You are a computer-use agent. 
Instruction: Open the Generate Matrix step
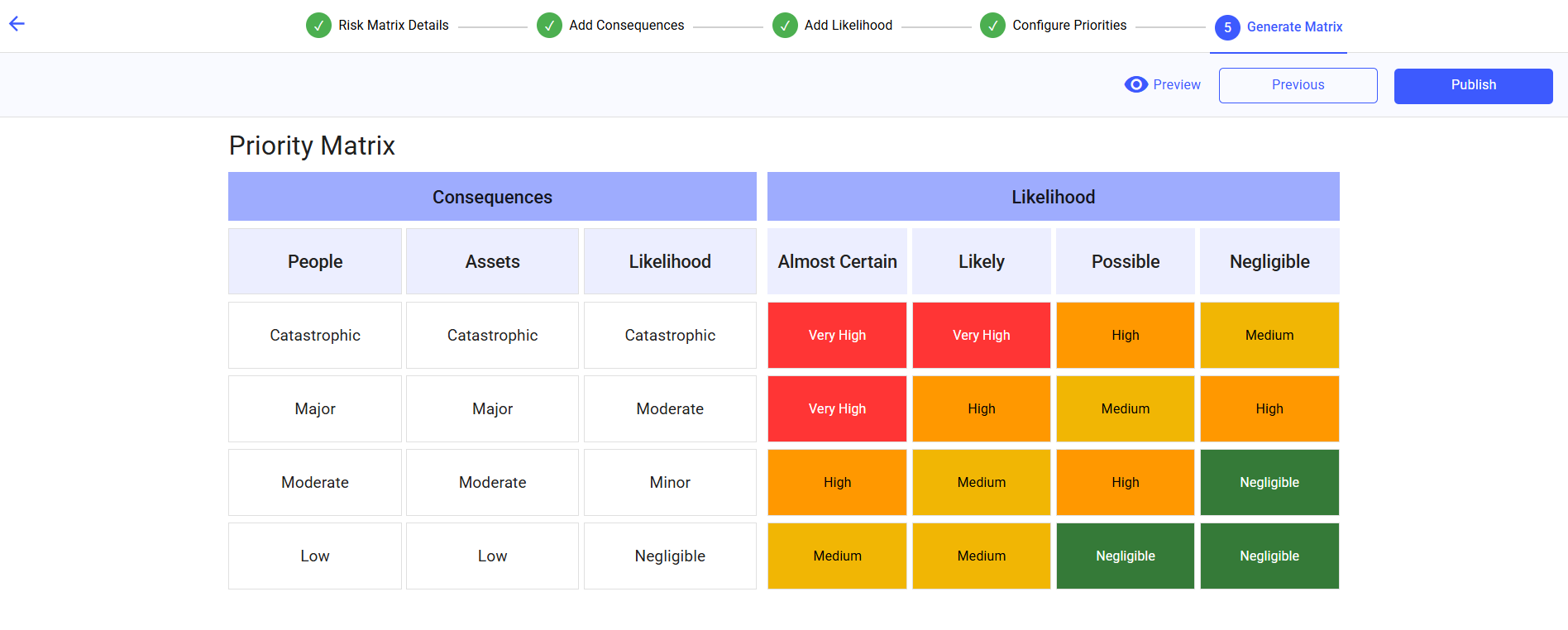[1294, 27]
